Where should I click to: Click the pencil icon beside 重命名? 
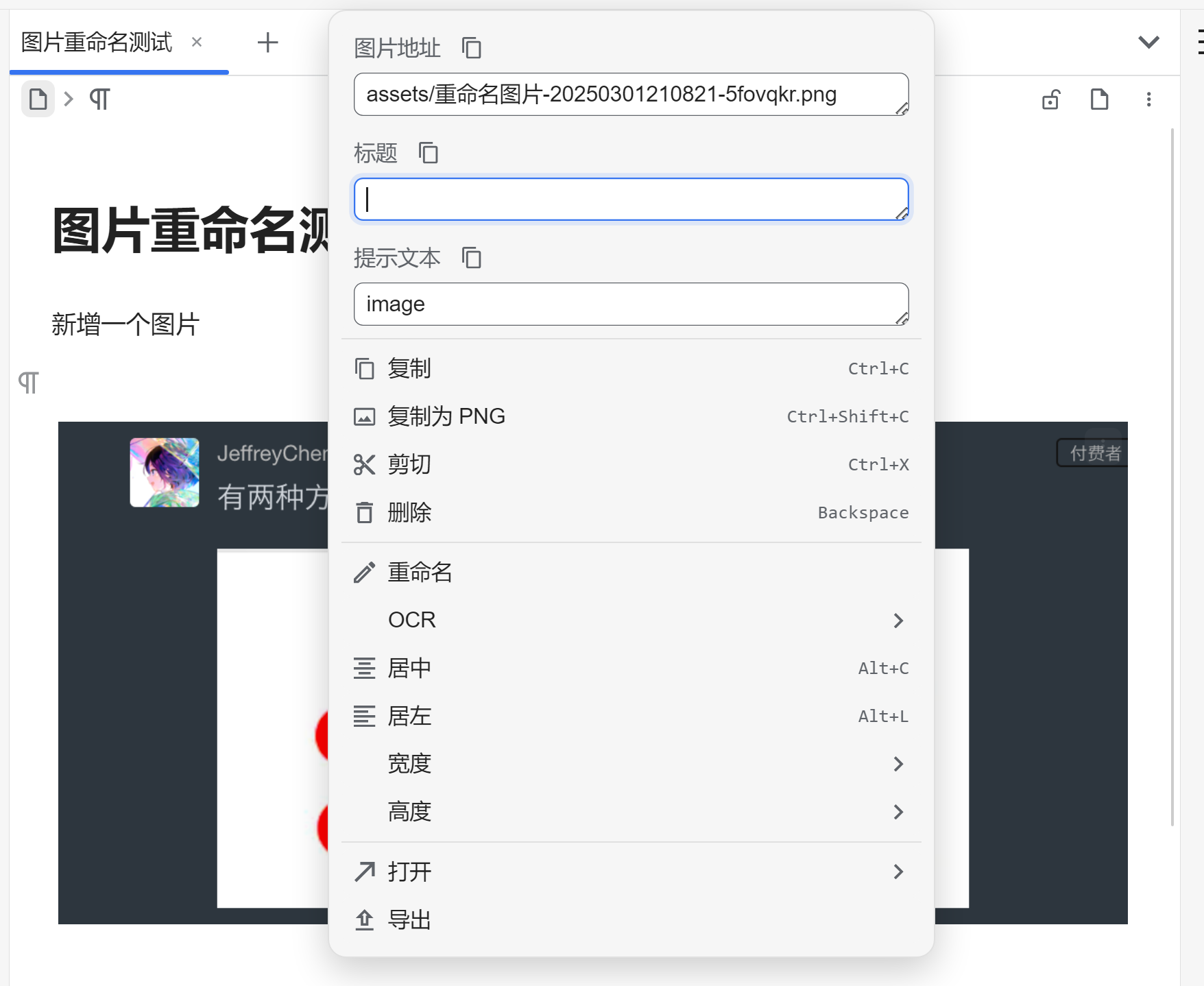click(364, 573)
